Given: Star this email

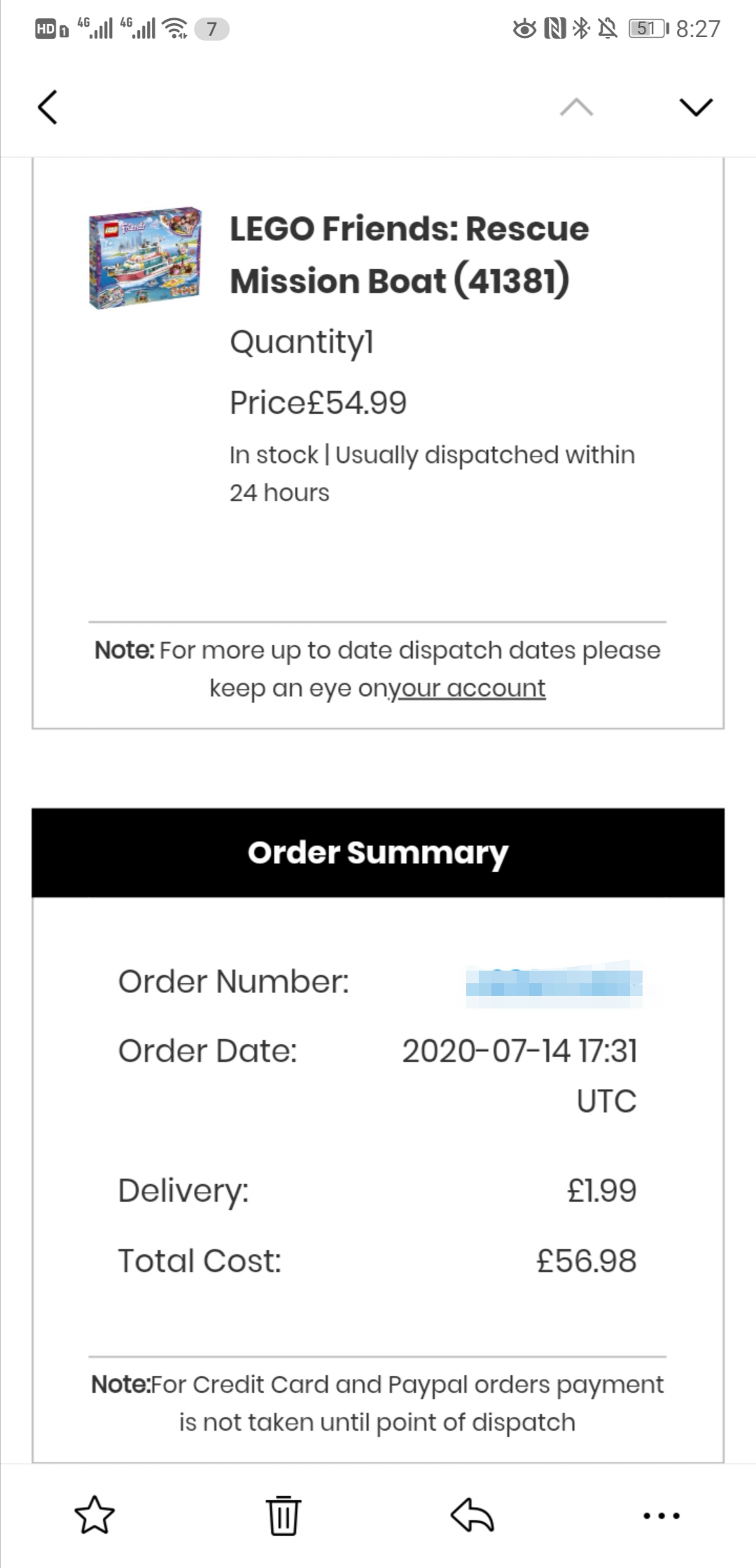Looking at the screenshot, I should tap(94, 1515).
